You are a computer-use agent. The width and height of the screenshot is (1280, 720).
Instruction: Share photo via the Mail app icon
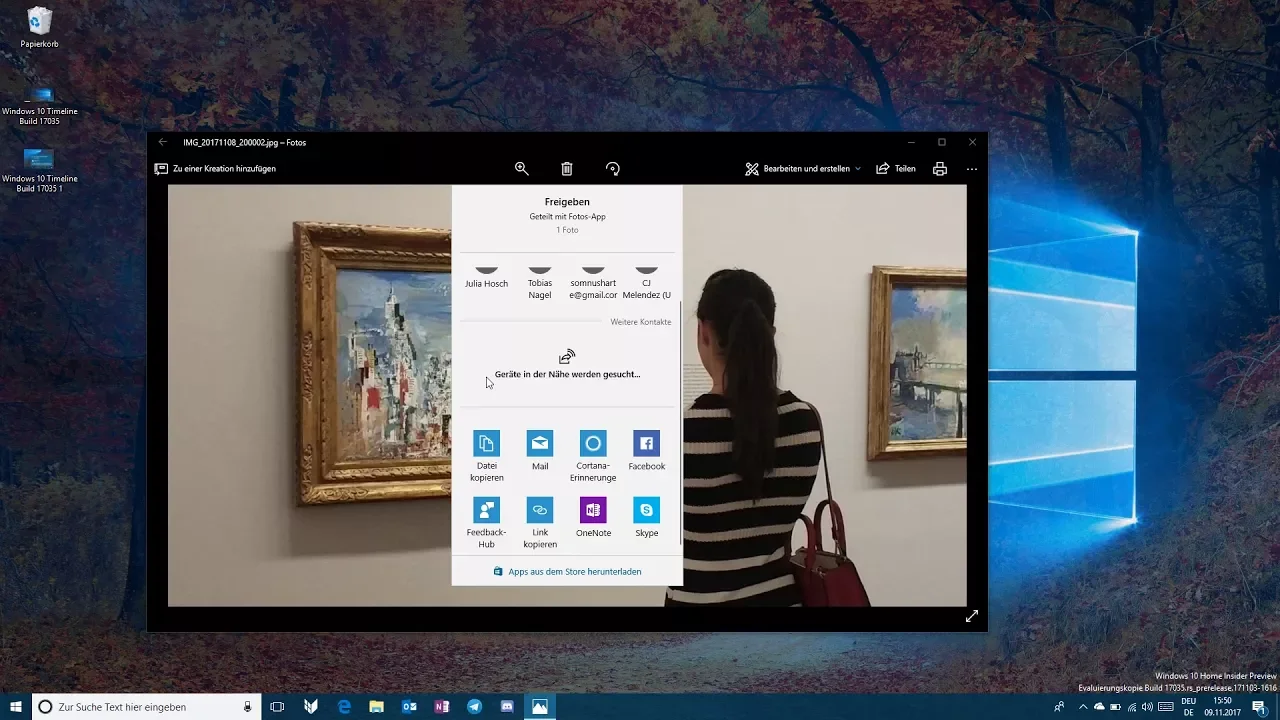pos(540,443)
